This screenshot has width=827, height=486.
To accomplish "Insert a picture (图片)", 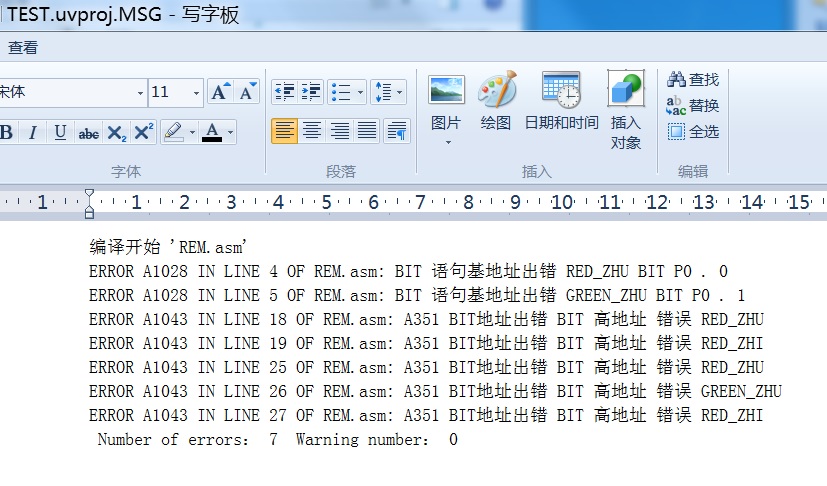I will (446, 103).
